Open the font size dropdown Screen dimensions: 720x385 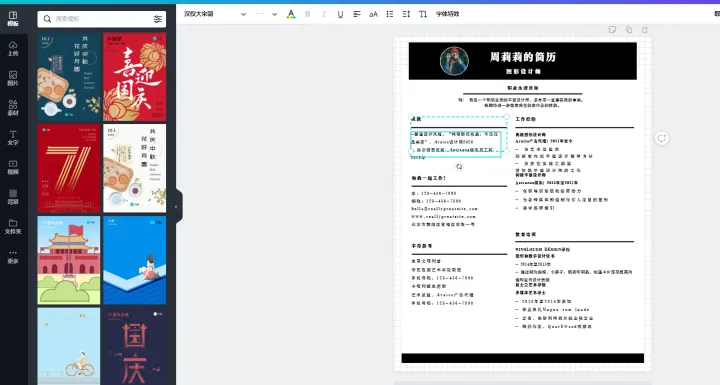click(267, 14)
